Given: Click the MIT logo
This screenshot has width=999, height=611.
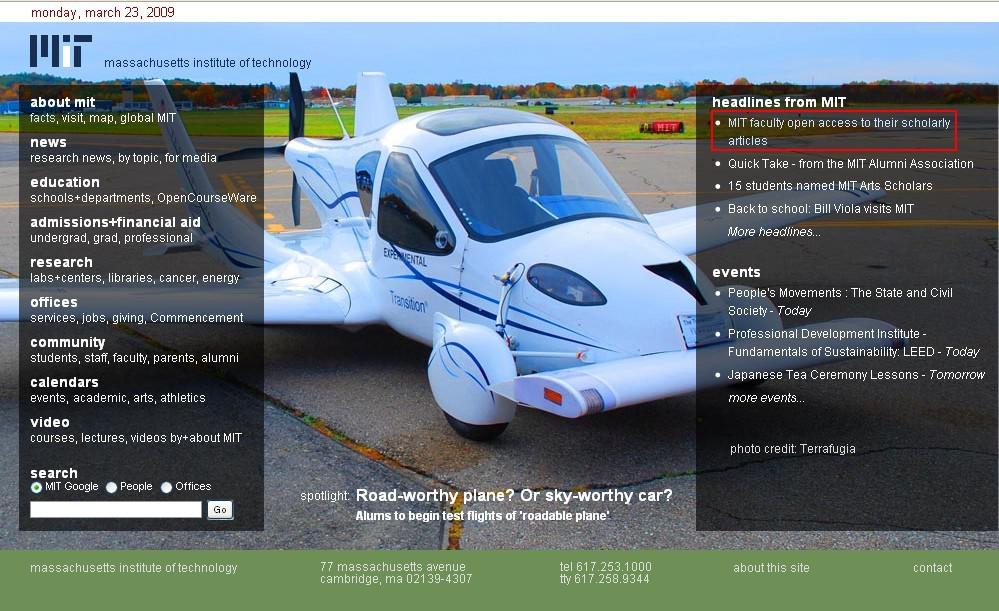Looking at the screenshot, I should (61, 50).
